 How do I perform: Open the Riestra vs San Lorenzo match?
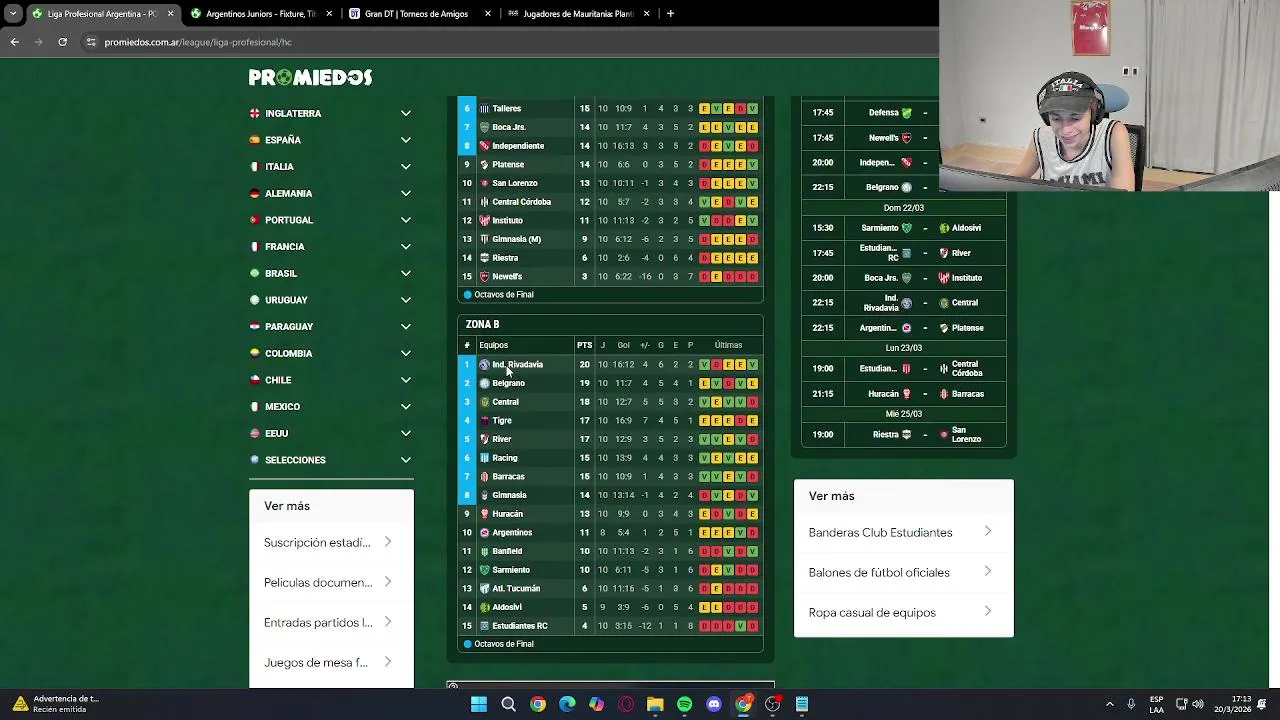pyautogui.click(x=904, y=435)
